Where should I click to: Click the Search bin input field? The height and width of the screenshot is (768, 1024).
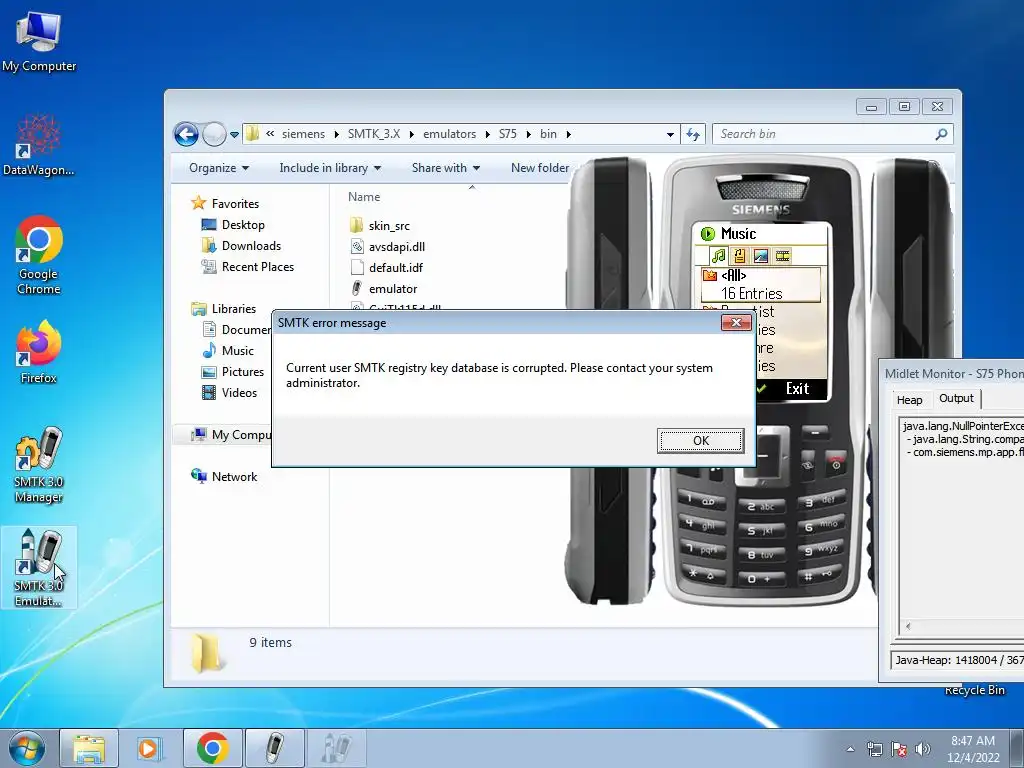coord(824,134)
